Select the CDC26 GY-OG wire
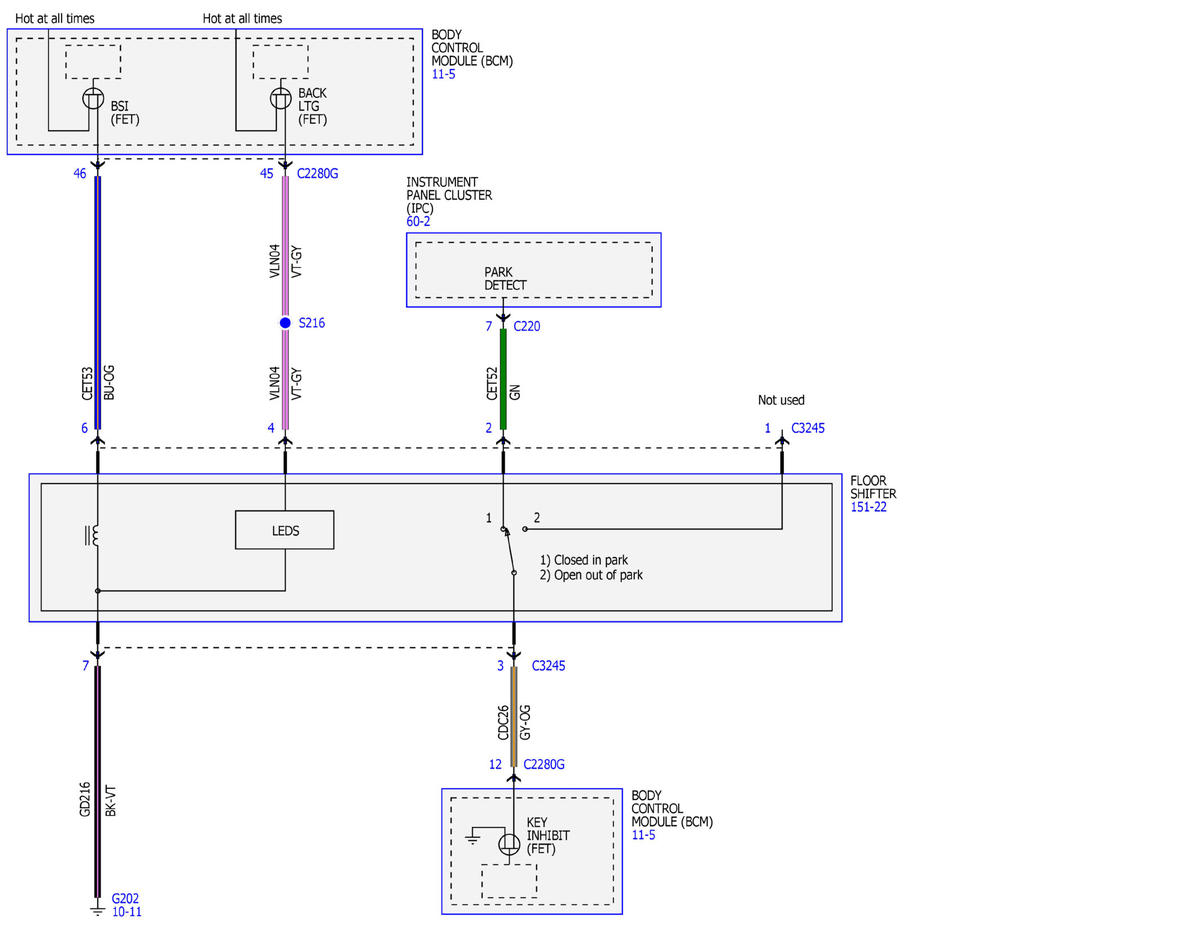 click(514, 715)
